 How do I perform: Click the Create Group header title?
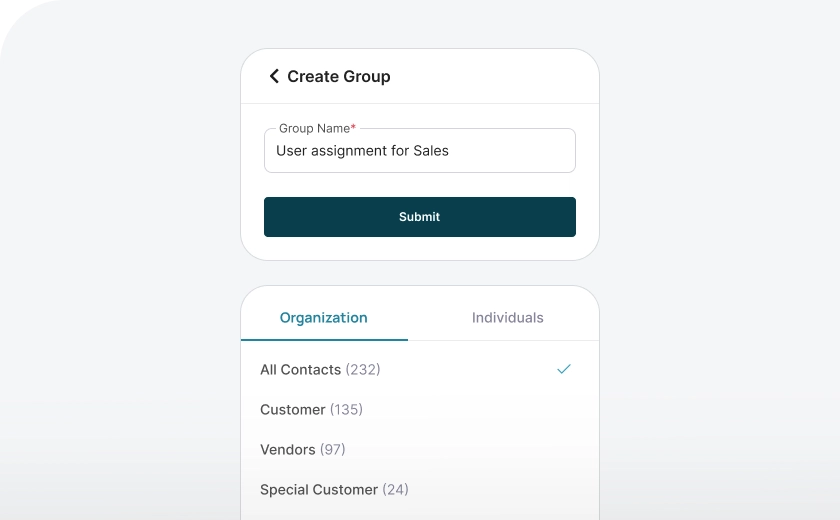(x=339, y=77)
